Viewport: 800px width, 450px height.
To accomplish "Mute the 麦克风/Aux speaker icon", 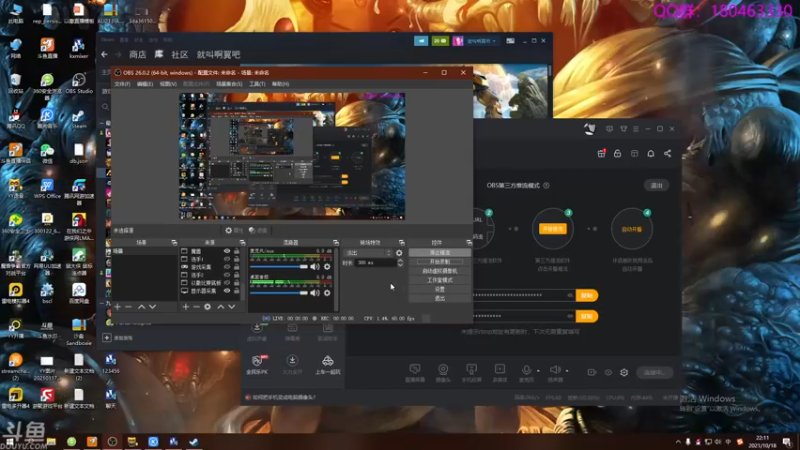I will (x=315, y=267).
